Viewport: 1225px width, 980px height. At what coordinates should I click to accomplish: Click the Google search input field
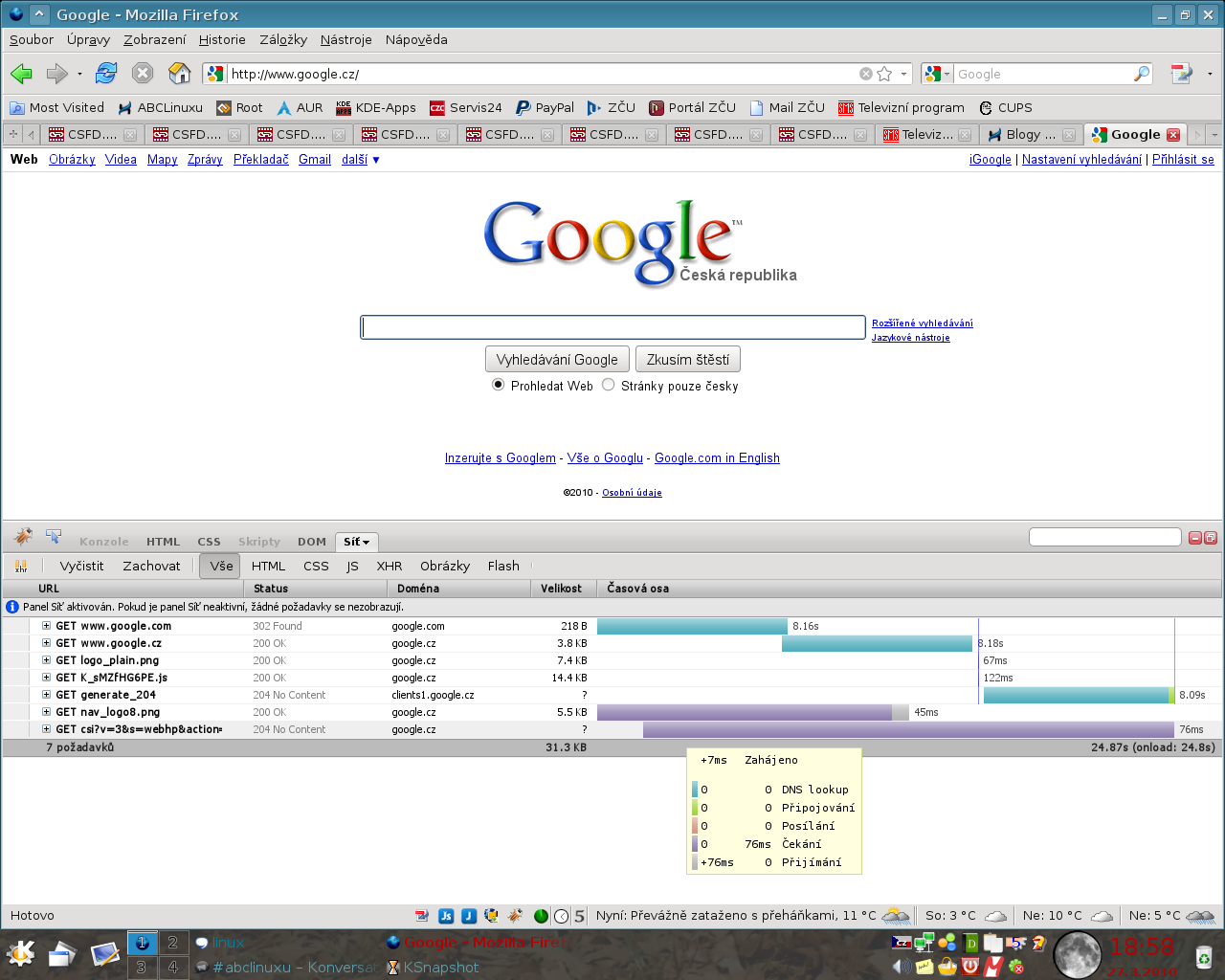[612, 327]
